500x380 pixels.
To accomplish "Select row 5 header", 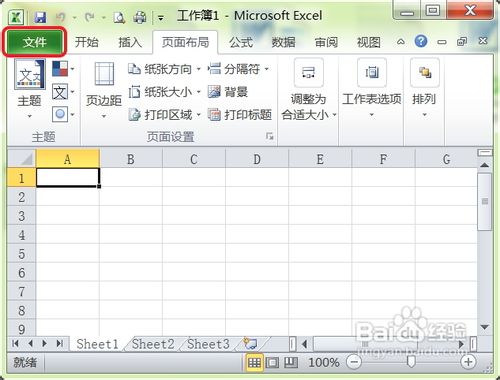I will [x=22, y=254].
